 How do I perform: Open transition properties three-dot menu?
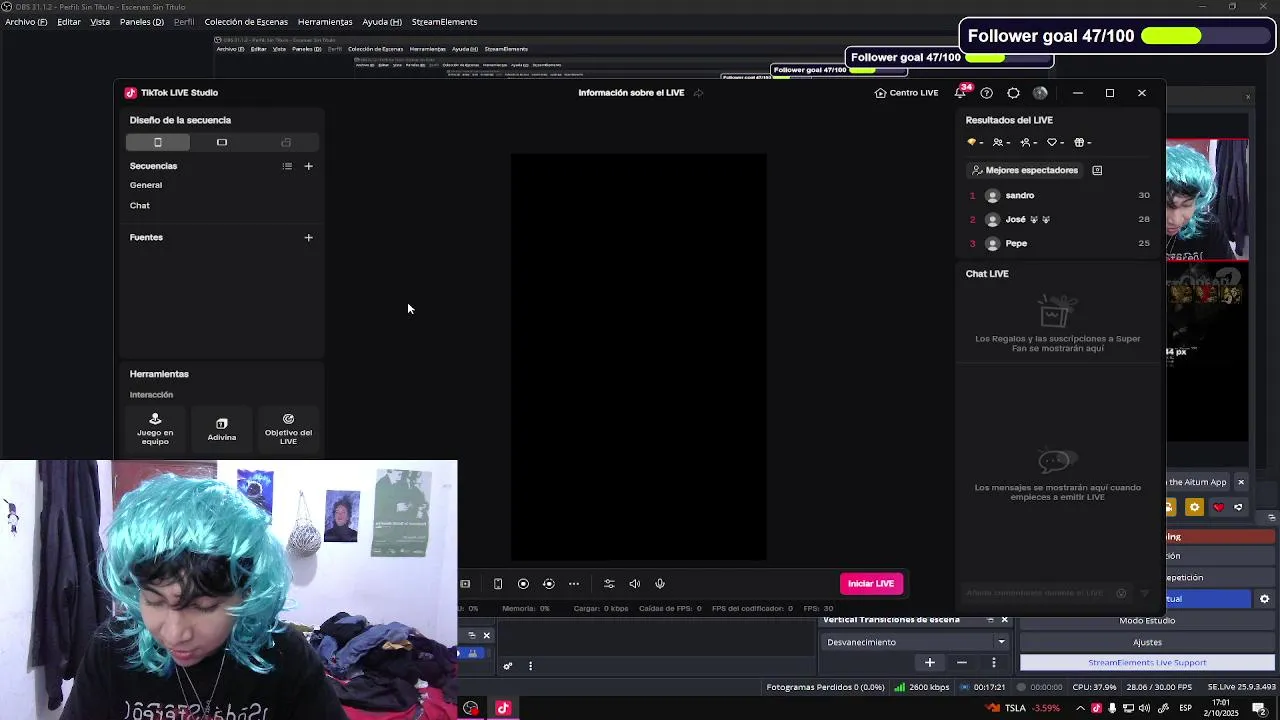click(x=993, y=663)
